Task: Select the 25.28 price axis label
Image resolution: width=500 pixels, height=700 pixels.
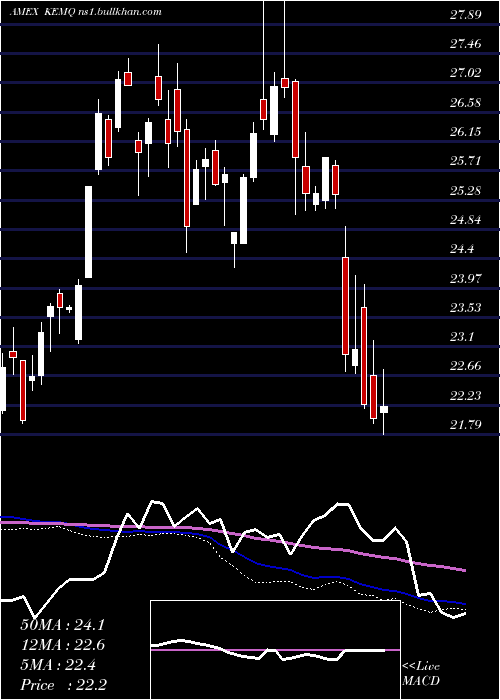Action: [466, 191]
